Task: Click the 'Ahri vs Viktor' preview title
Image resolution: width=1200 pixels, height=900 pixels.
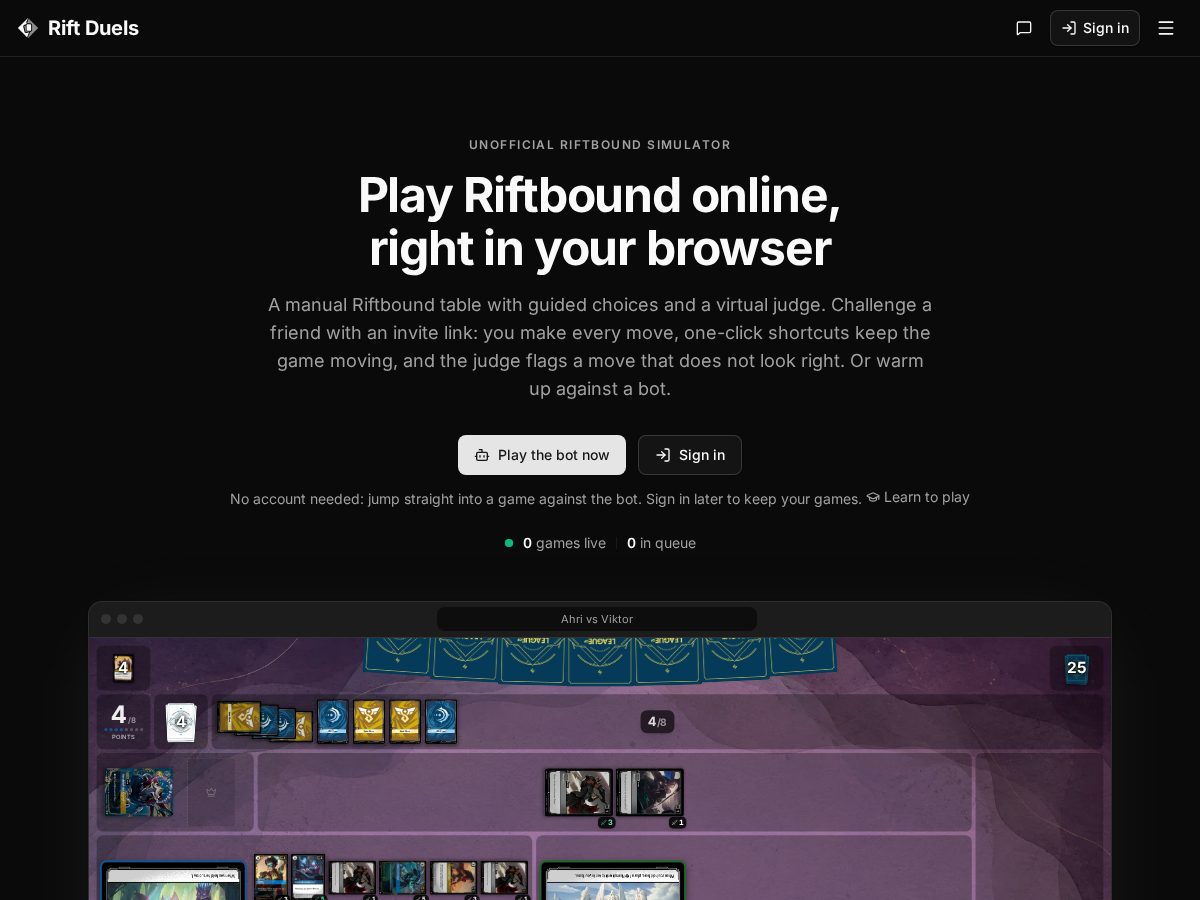Action: [597, 619]
